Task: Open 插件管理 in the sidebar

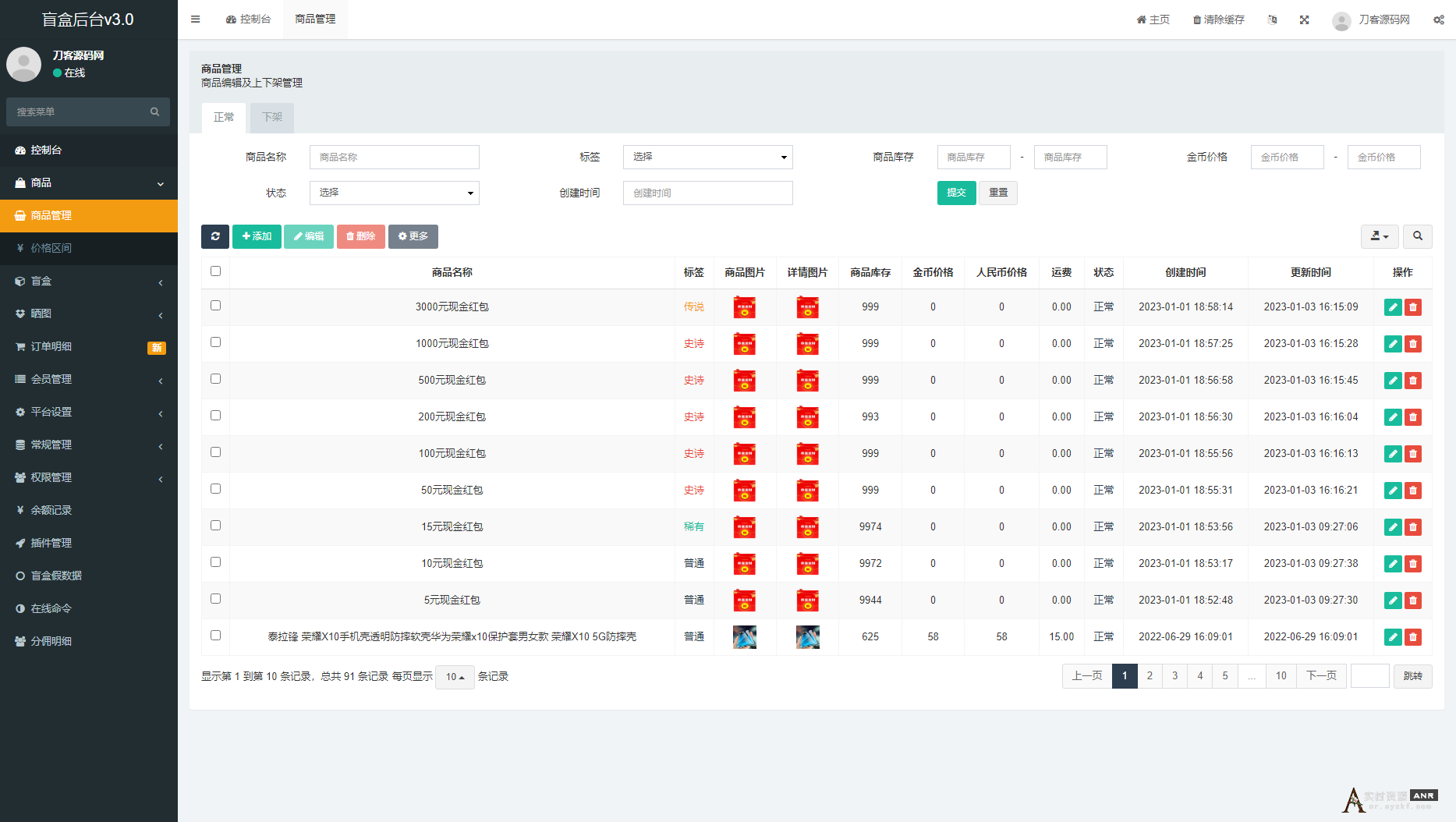Action: pos(89,543)
